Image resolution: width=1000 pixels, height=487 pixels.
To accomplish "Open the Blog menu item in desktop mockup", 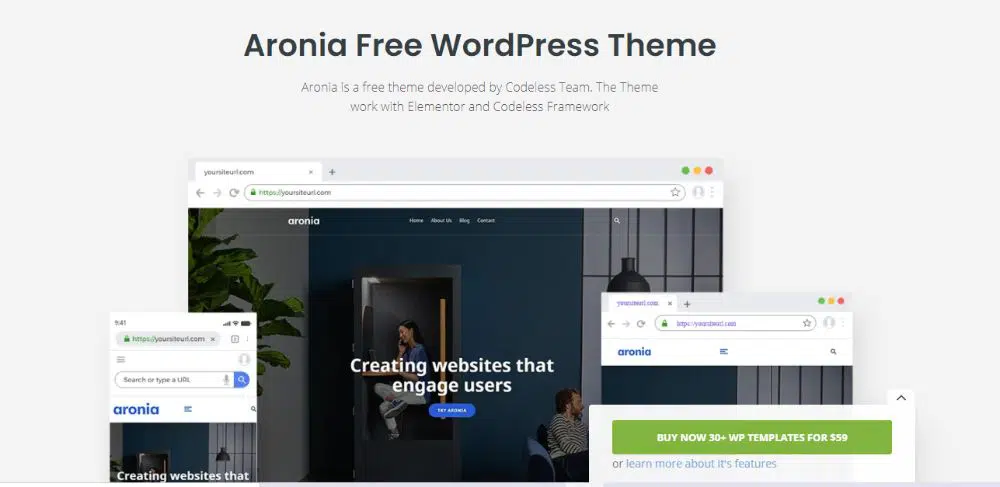I will click(464, 220).
